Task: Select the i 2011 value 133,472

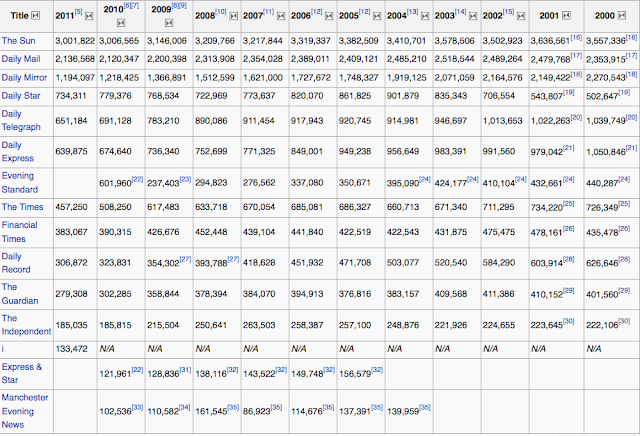Action: pyautogui.click(x=71, y=349)
